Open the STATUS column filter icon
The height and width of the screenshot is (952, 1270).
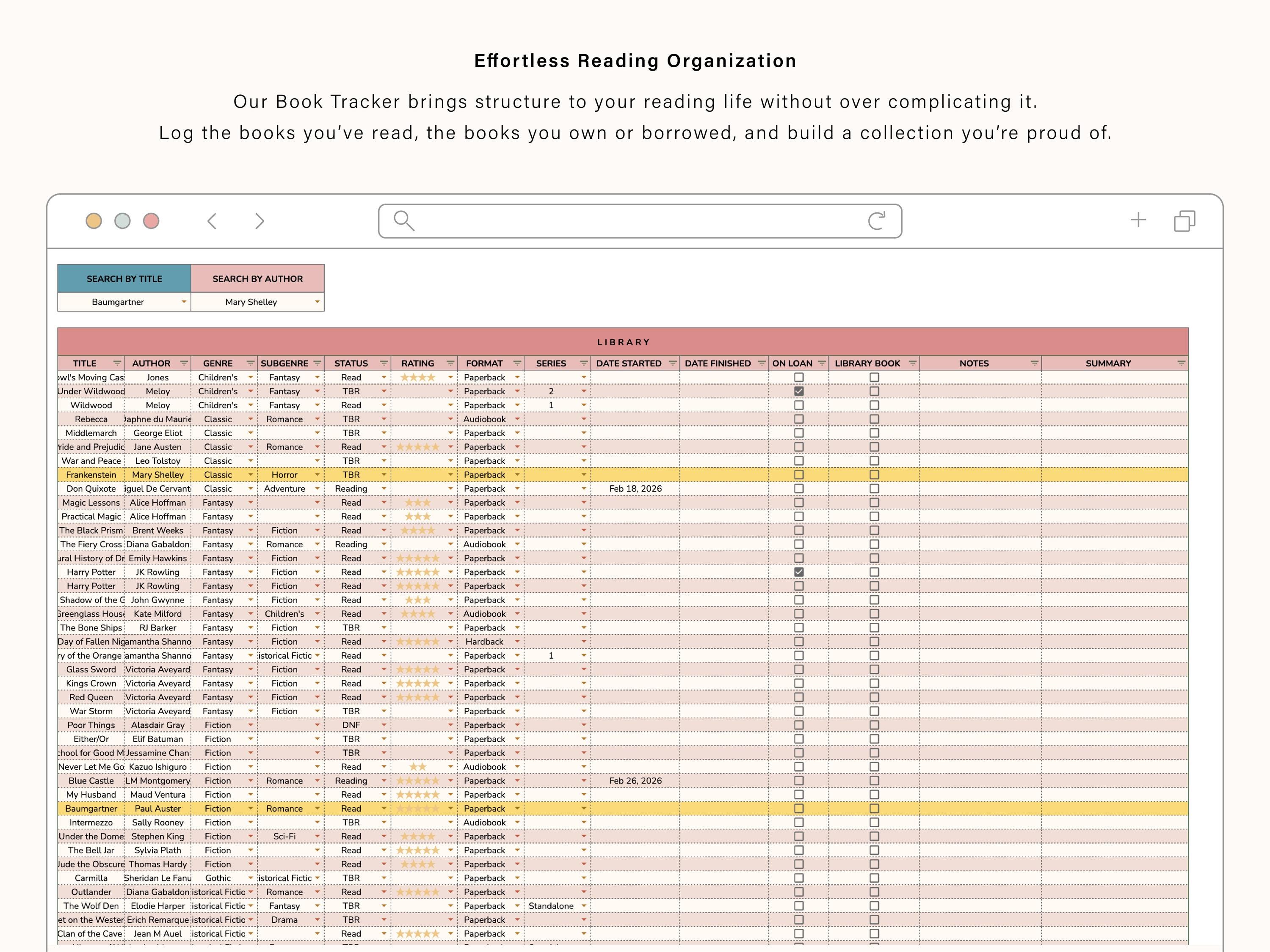click(384, 363)
